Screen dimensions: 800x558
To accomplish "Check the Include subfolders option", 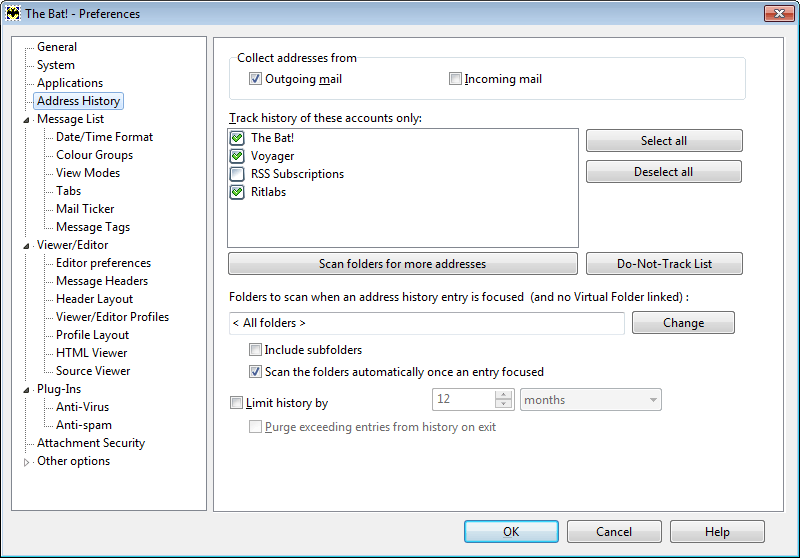I will (x=255, y=350).
